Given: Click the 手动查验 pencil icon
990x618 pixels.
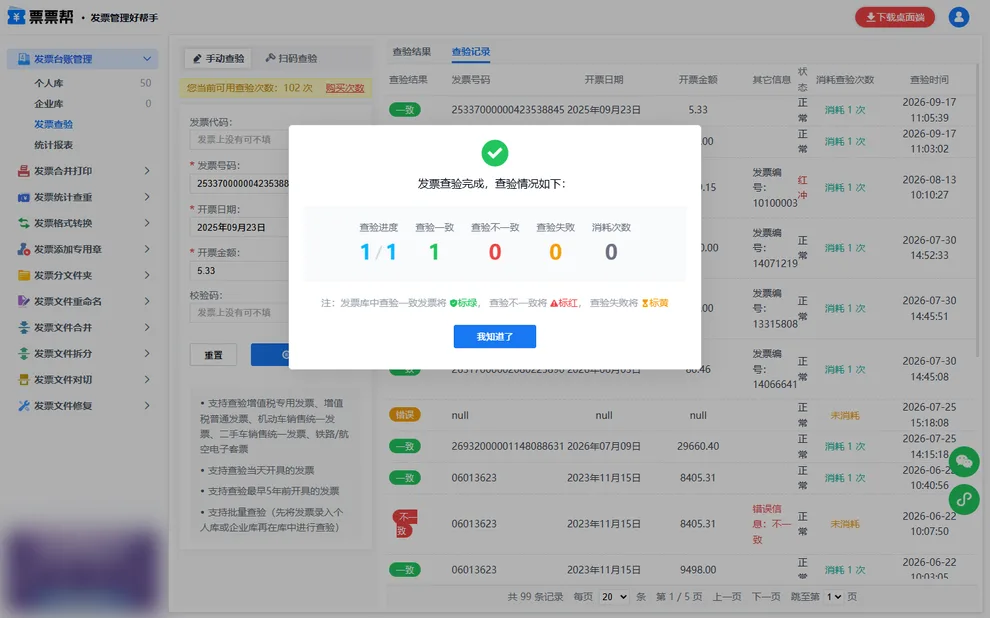Looking at the screenshot, I should [x=197, y=59].
